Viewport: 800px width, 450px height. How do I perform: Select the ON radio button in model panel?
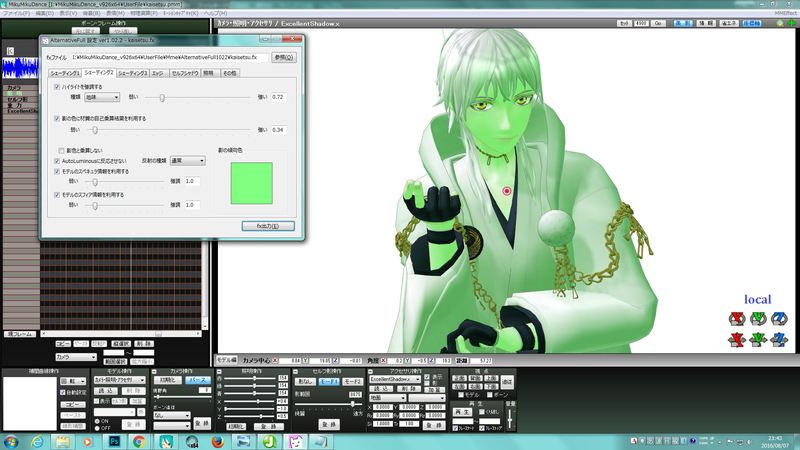pos(97,421)
